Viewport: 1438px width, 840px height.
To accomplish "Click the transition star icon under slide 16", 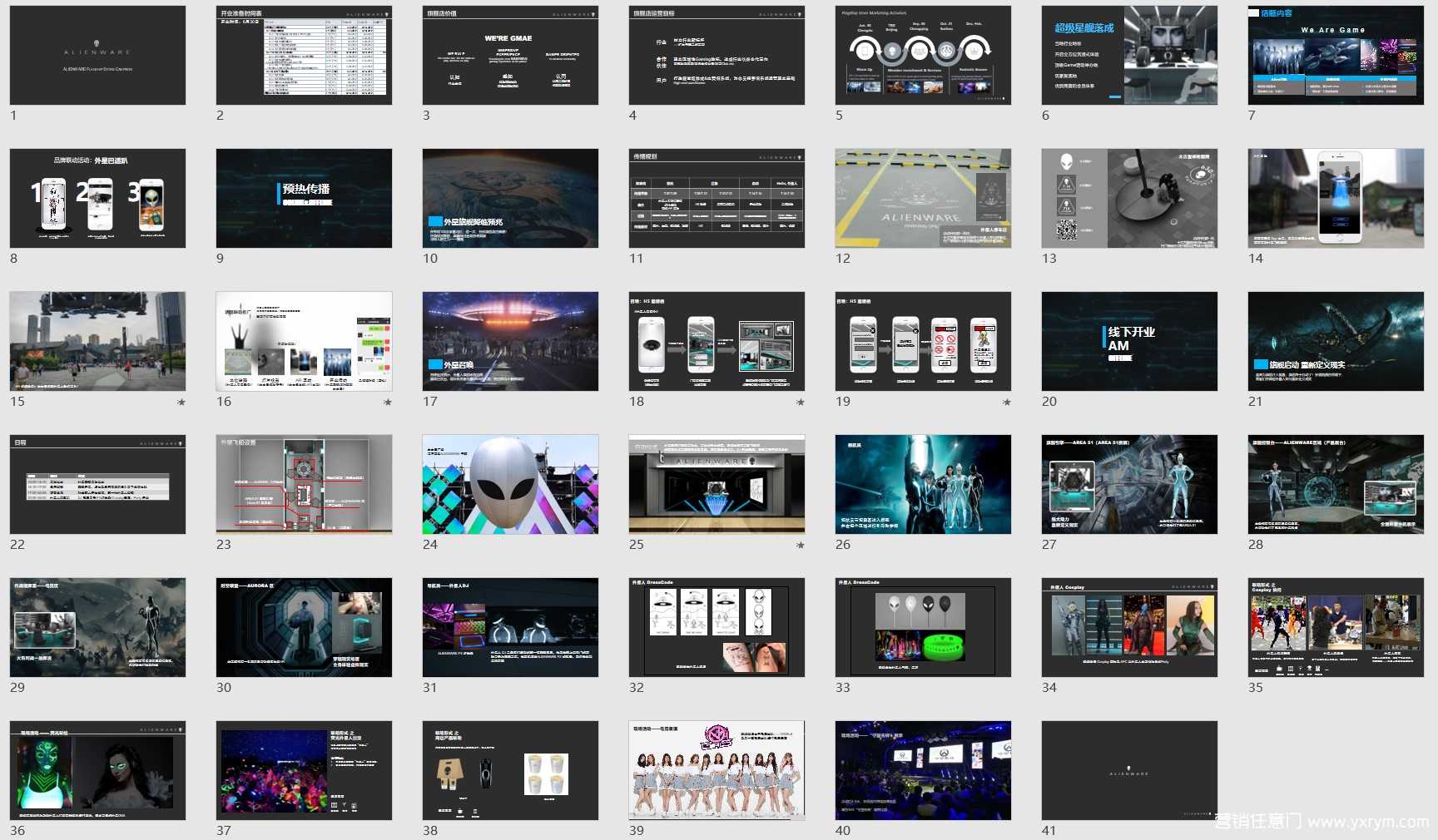I will click(x=388, y=403).
